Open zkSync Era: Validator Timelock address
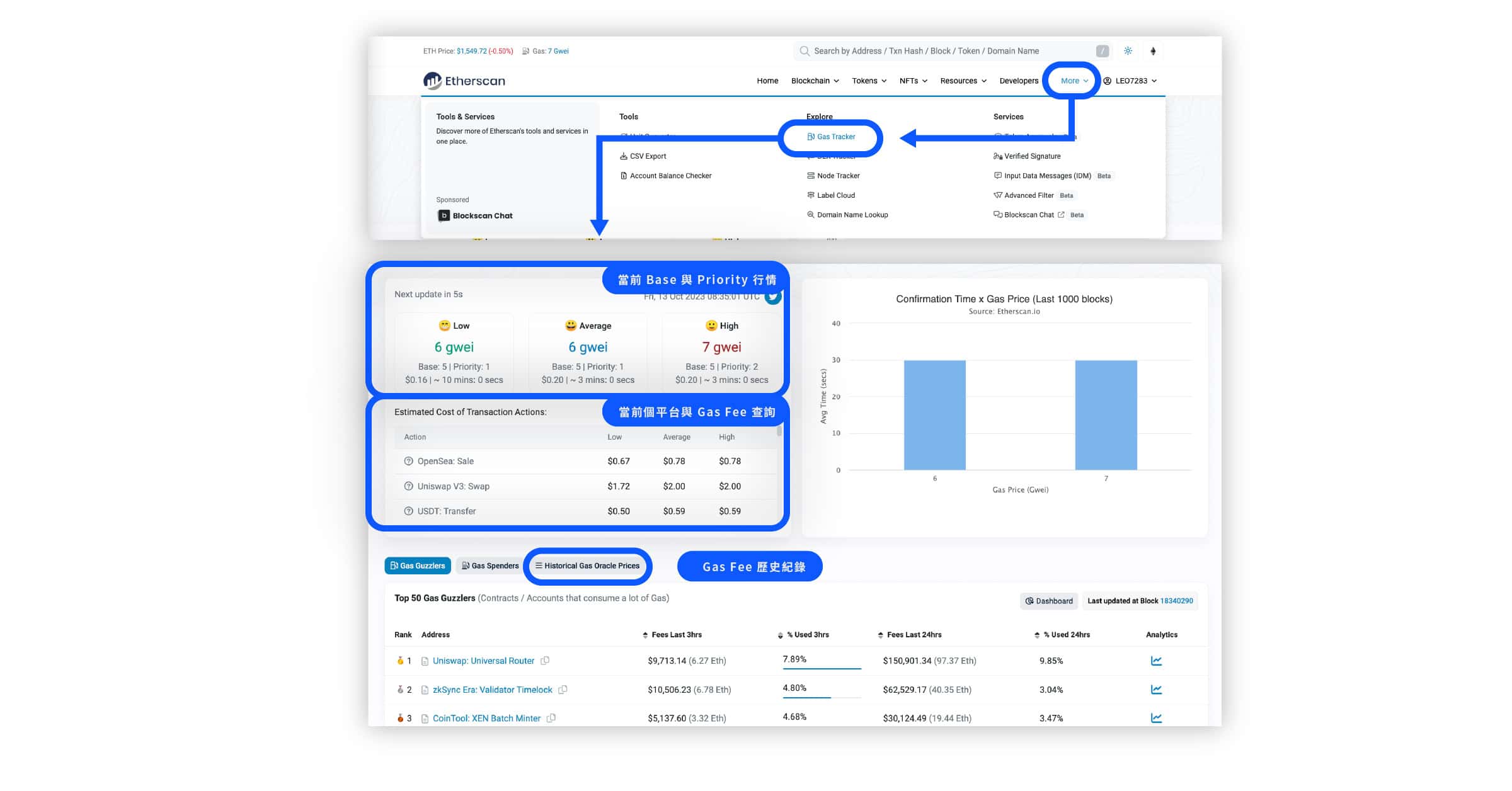Image resolution: width=1512 pixels, height=791 pixels. click(492, 690)
